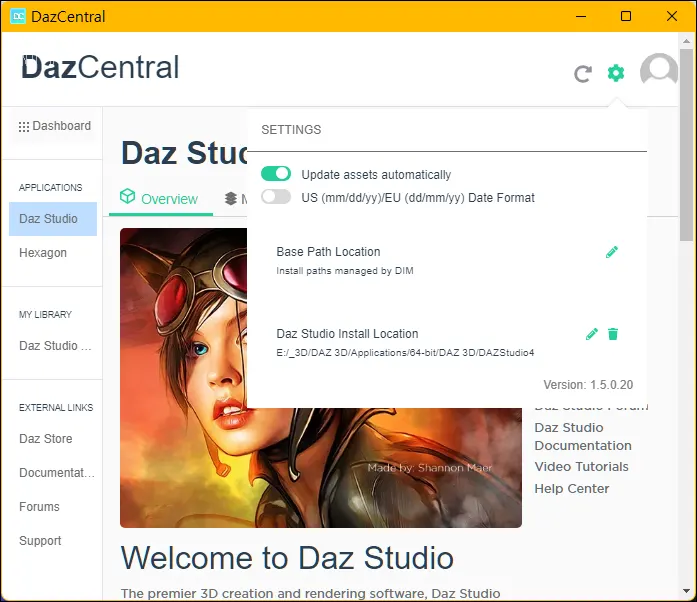The width and height of the screenshot is (697, 602).
Task: Minimize the DazCentral window
Action: coord(581,16)
